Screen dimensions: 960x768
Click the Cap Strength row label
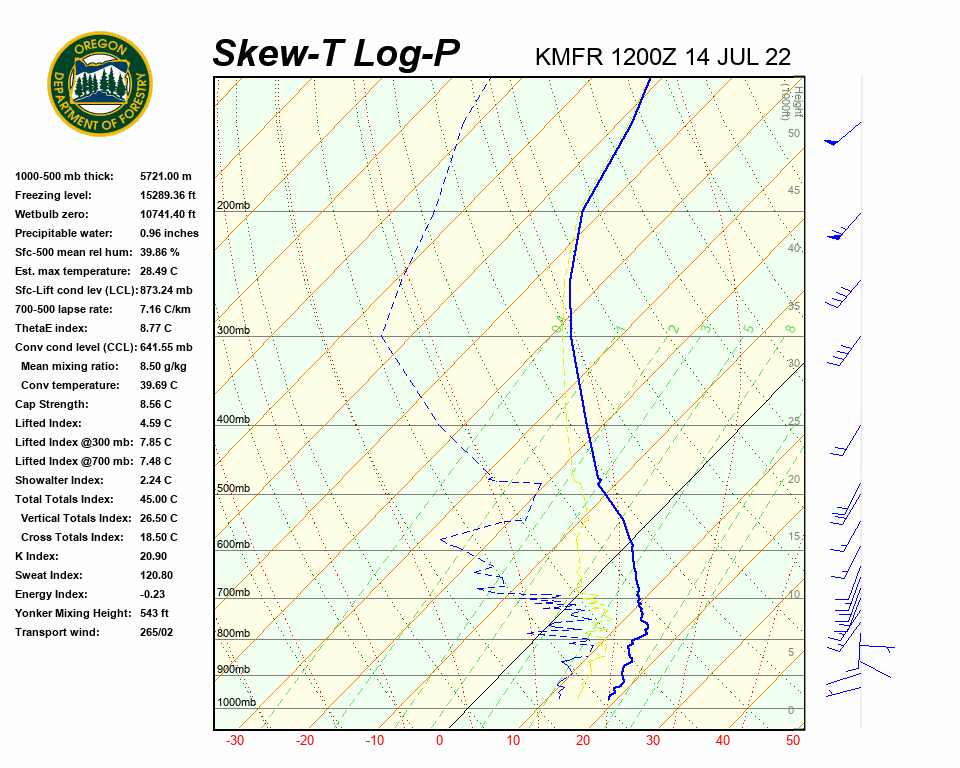coord(51,404)
